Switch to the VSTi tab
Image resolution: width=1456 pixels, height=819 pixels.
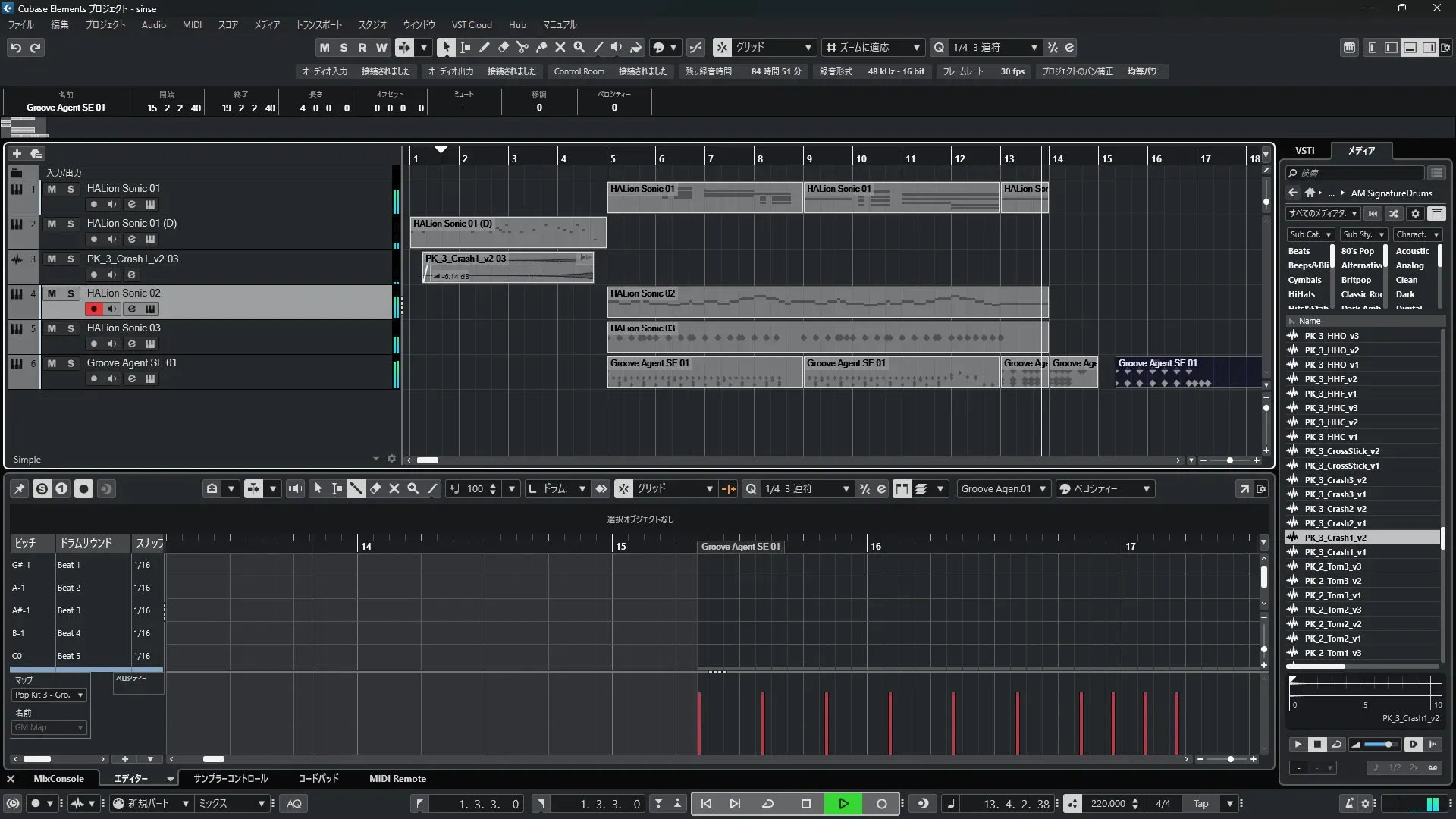click(x=1304, y=151)
